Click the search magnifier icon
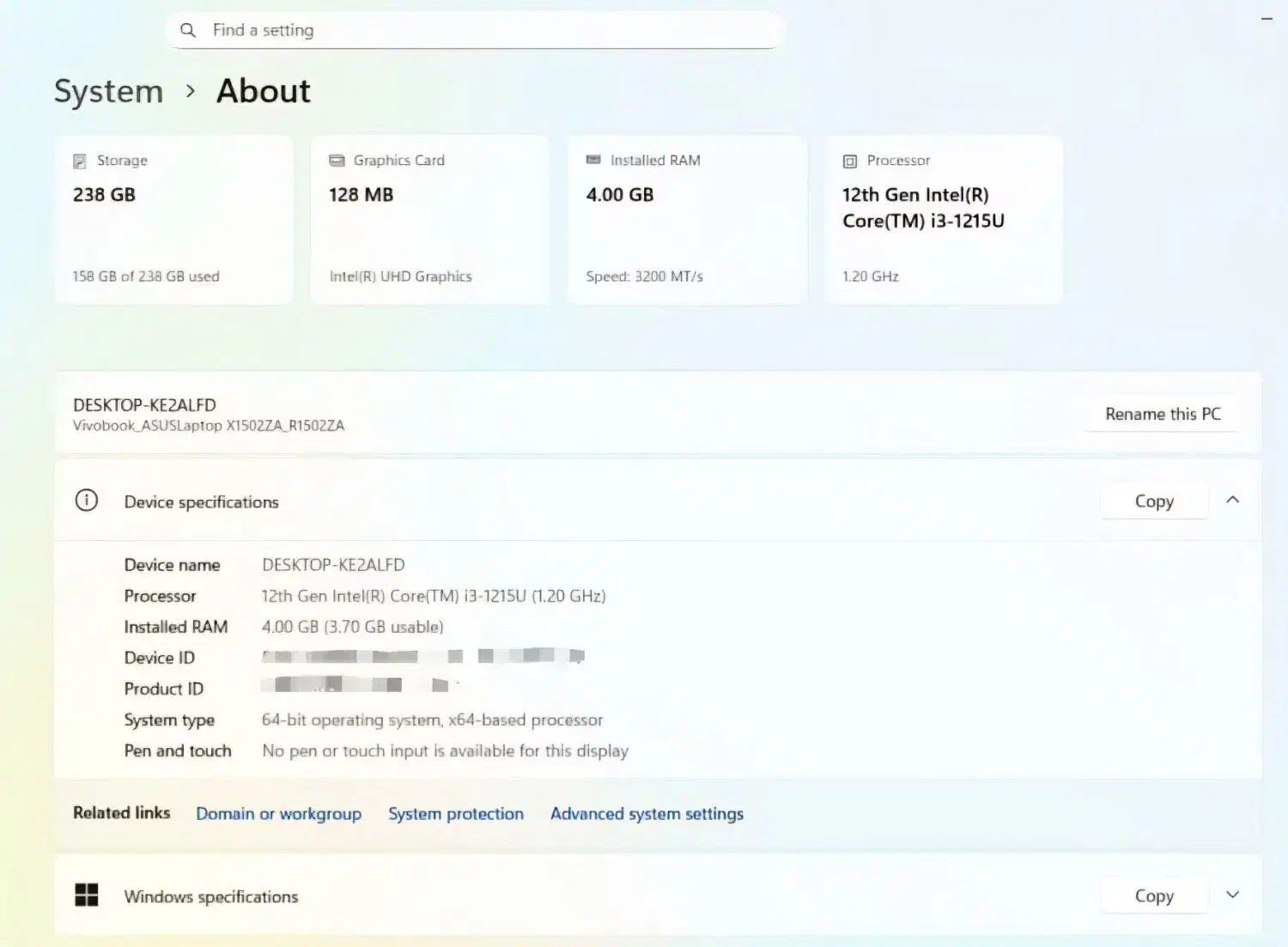 click(x=188, y=30)
